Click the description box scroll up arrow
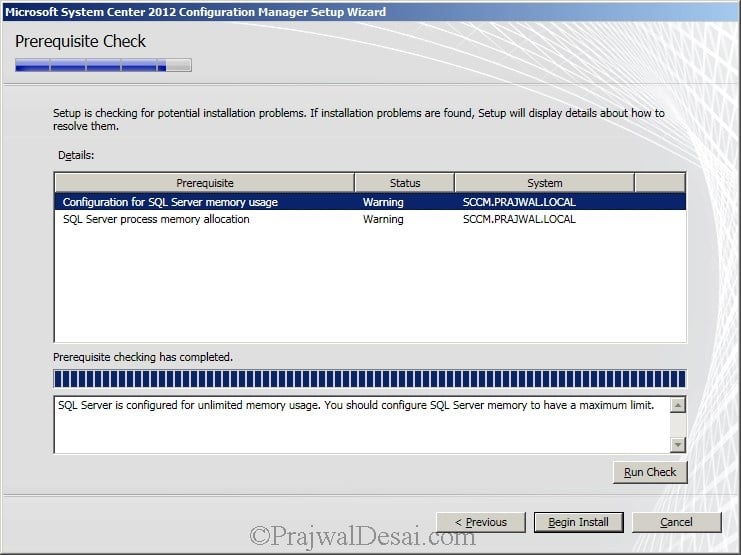Image resolution: width=741 pixels, height=555 pixels. click(x=678, y=405)
